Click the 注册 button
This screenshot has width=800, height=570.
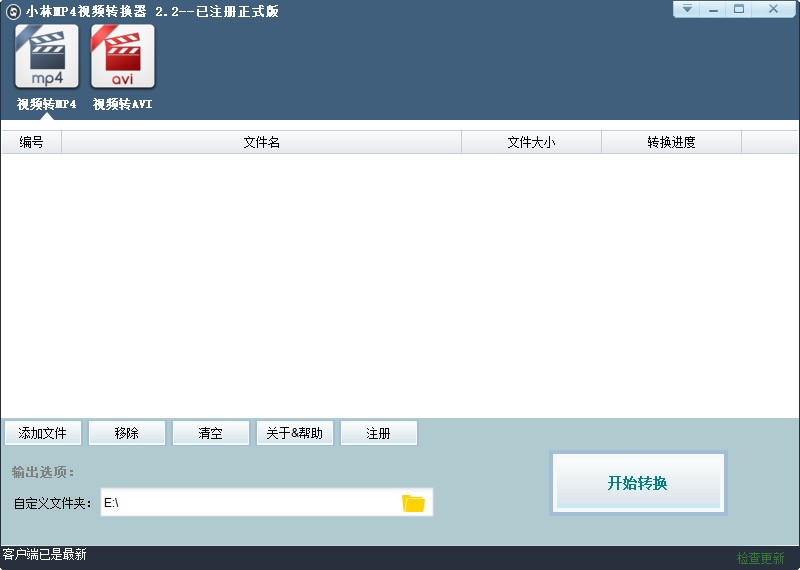(379, 433)
